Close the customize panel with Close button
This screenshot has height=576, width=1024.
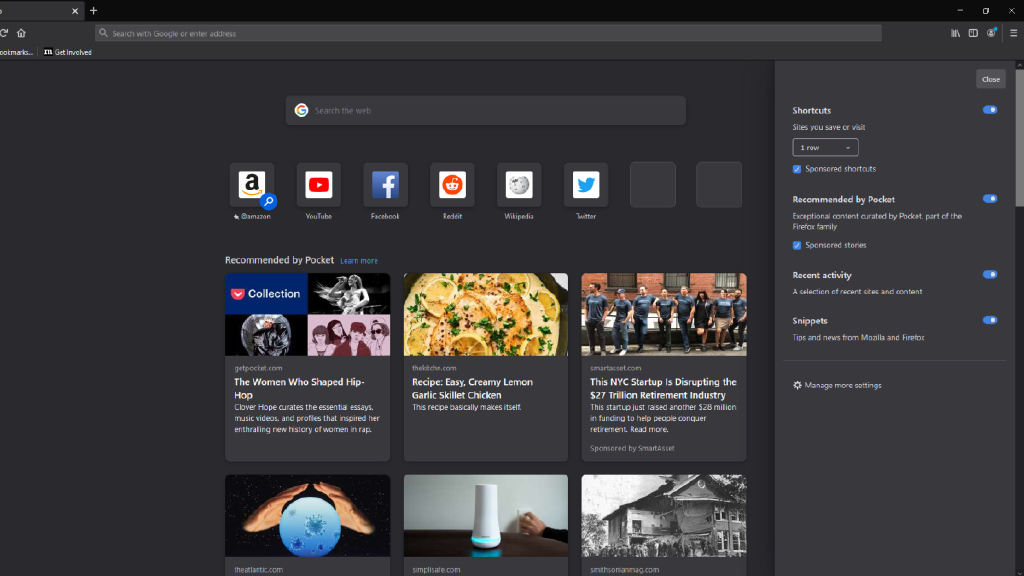coord(990,79)
